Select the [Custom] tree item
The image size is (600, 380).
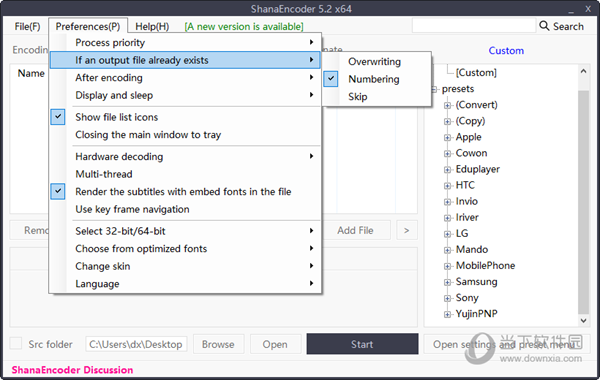476,72
